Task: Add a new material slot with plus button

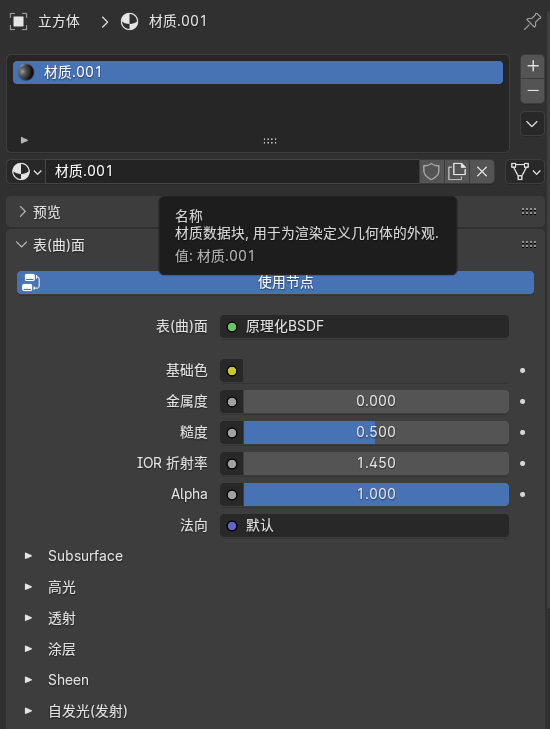Action: pos(533,66)
